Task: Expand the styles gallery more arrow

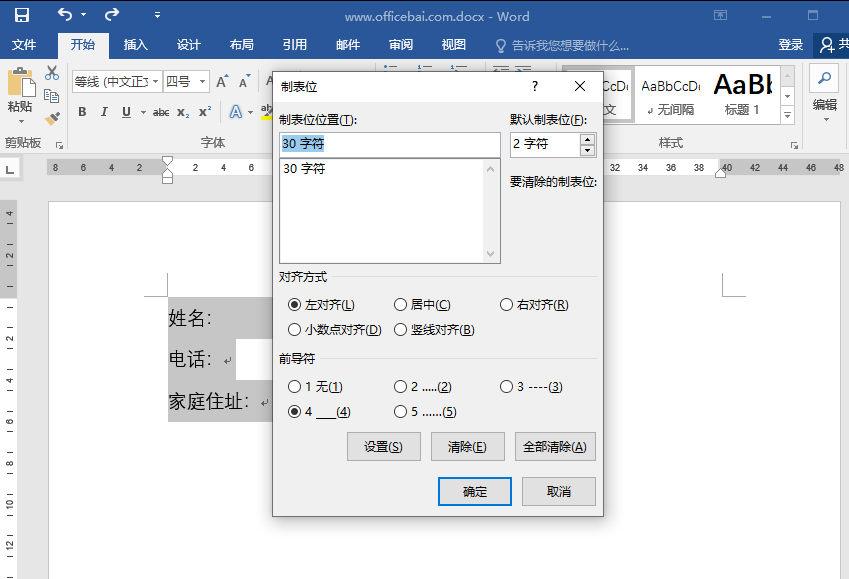Action: (788, 116)
